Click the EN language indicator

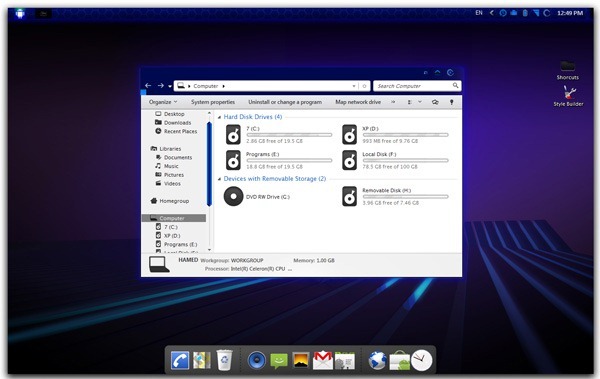479,13
